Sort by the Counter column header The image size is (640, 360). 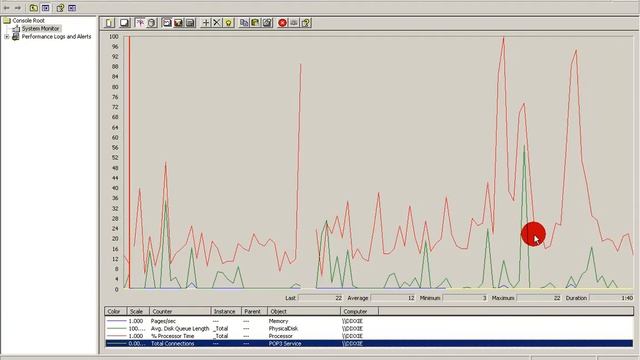[180, 311]
